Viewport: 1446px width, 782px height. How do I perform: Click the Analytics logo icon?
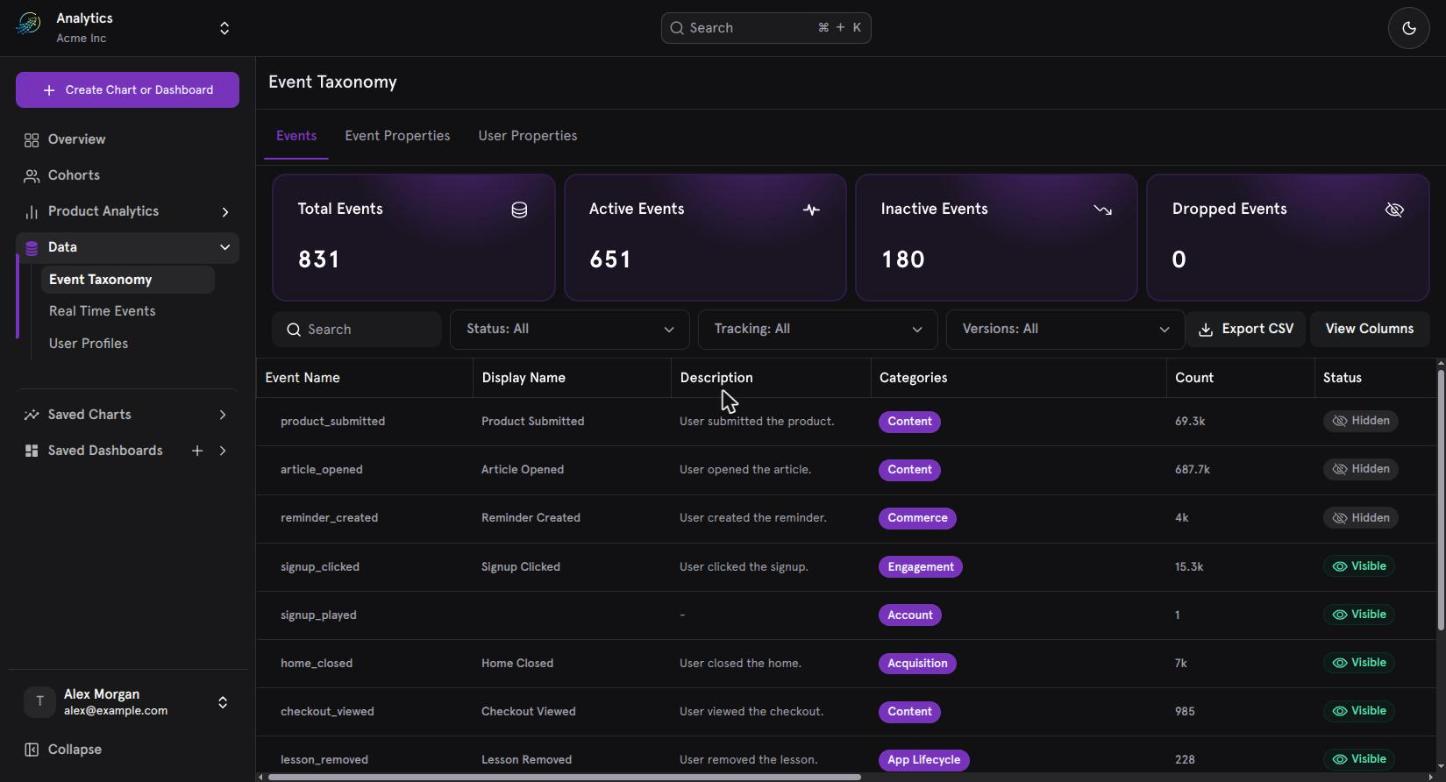[x=29, y=24]
